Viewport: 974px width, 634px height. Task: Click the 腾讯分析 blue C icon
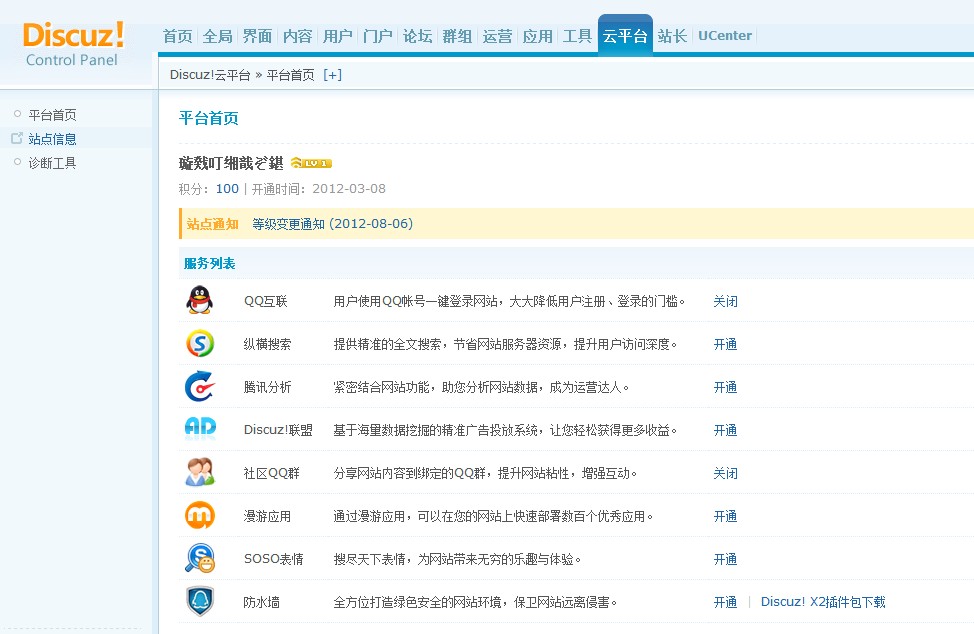199,386
